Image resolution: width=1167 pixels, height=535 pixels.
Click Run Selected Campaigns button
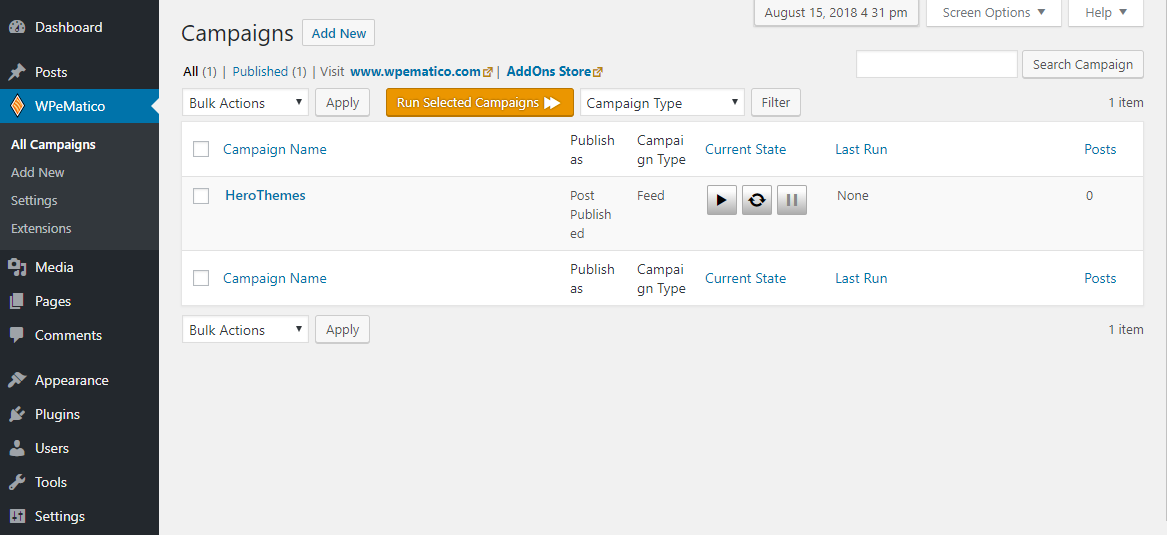coord(479,103)
